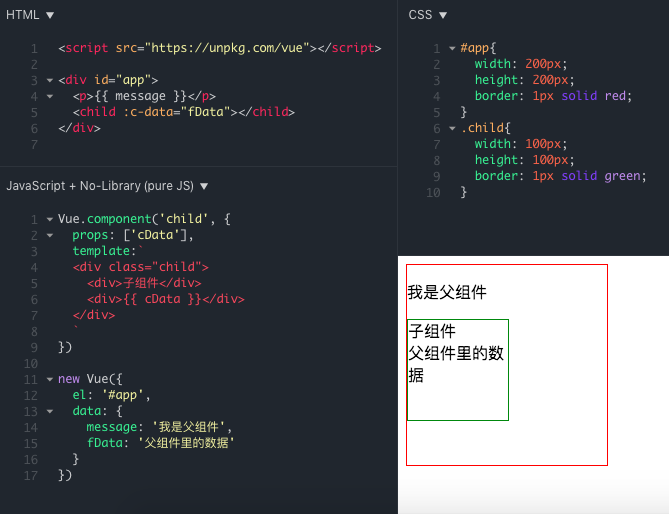
Task: Click the template: line in JavaScript
Action: (108, 251)
